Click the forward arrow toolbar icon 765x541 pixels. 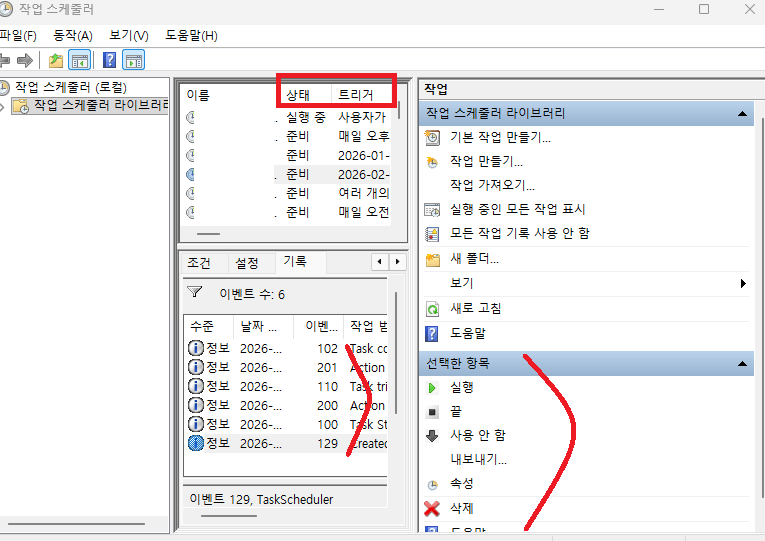click(25, 61)
